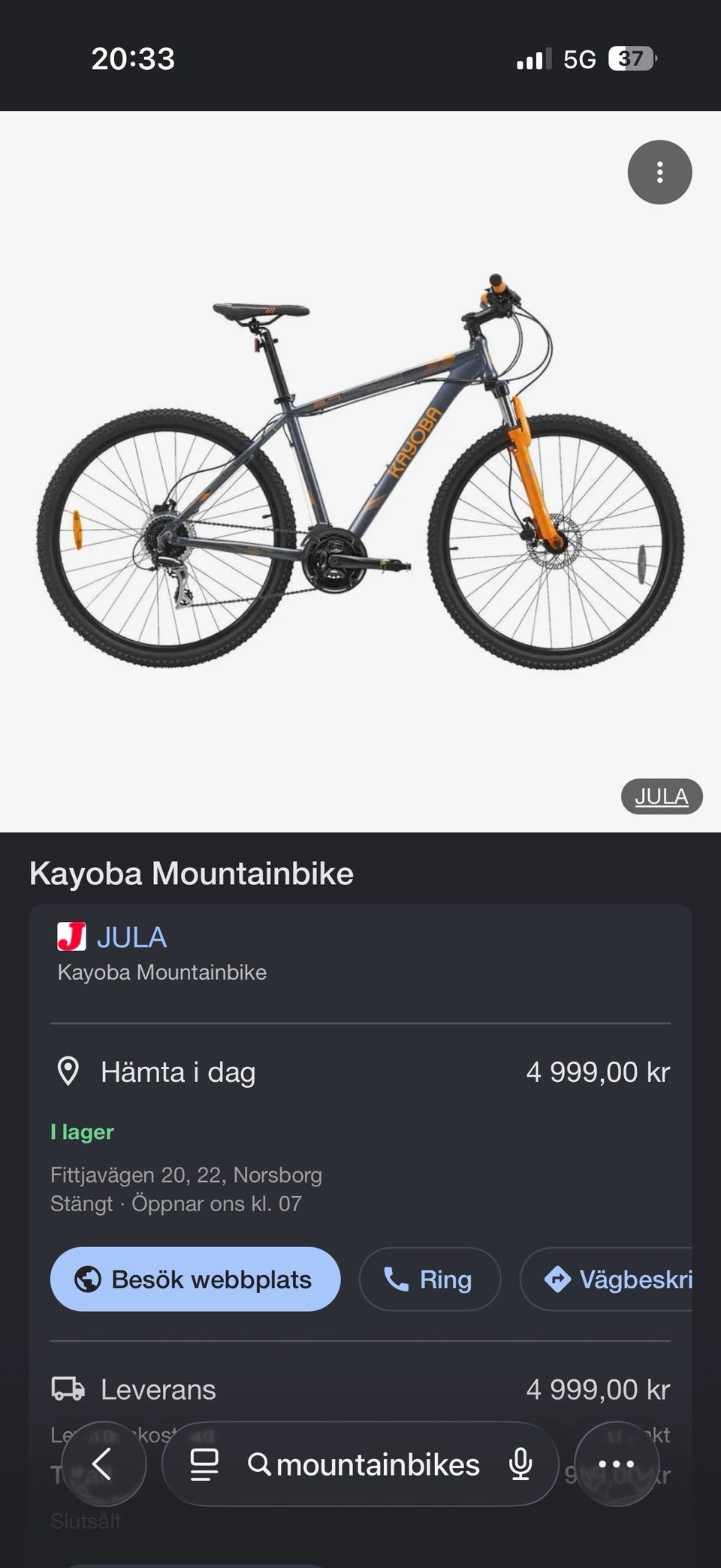Tap the delivery truck icon by Leverans
The image size is (721, 1568).
click(68, 1389)
